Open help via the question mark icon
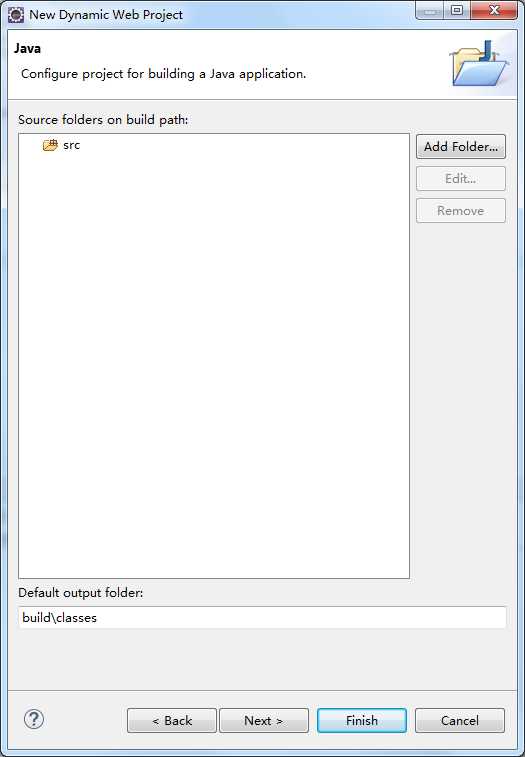Screen dimensions: 525x757 click(x=34, y=719)
